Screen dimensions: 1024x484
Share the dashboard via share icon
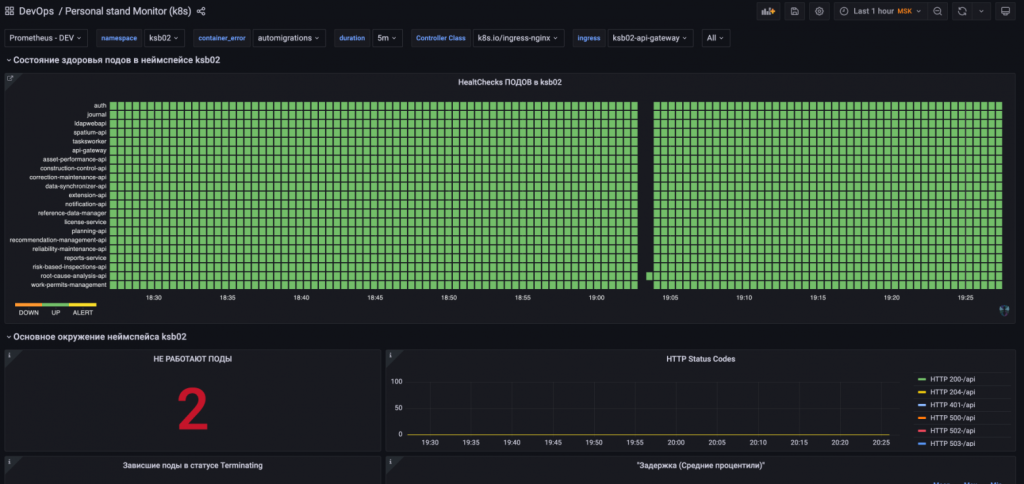tap(201, 11)
